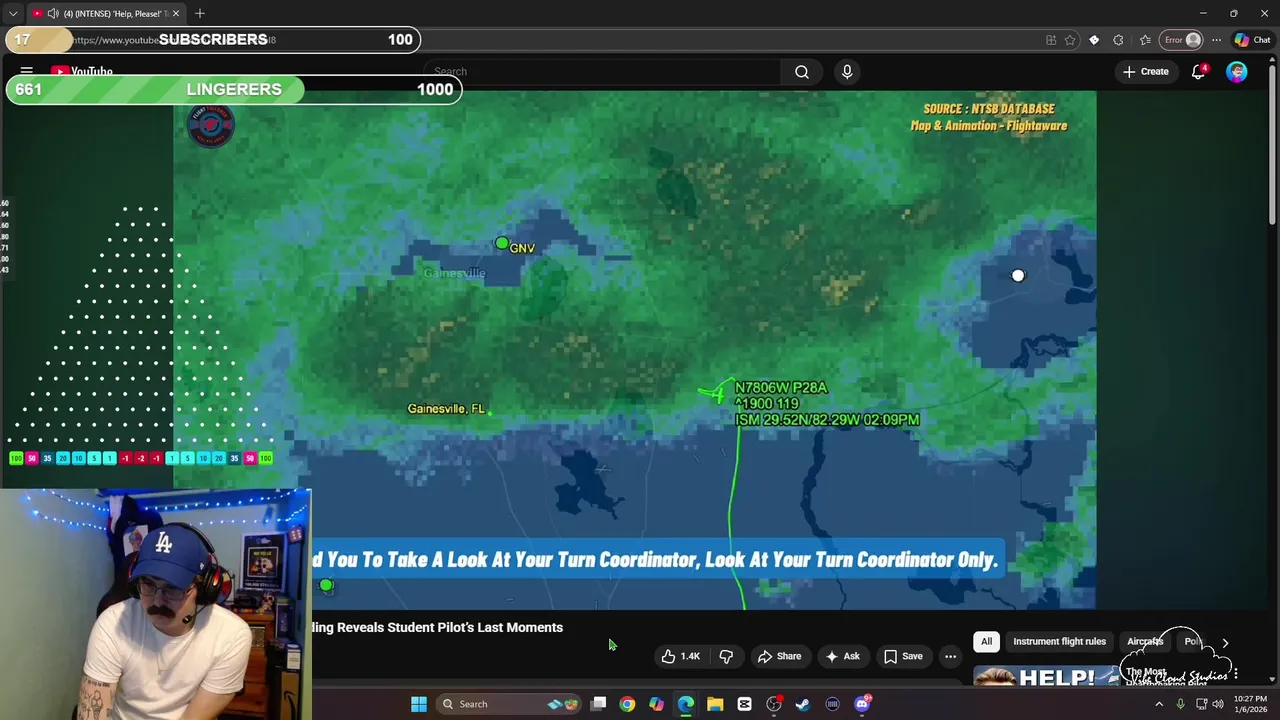Screen dimensions: 1280x720
Task: Click the Create button
Action: [1146, 71]
